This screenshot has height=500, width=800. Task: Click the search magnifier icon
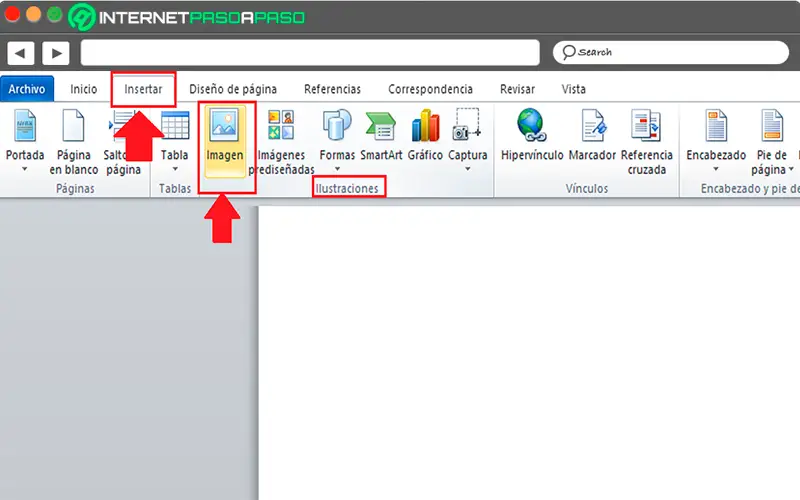coord(568,52)
